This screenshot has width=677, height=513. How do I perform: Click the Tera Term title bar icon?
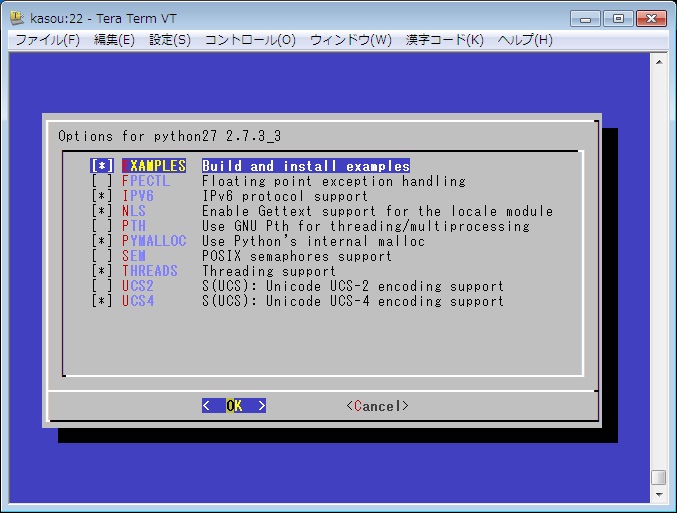[x=17, y=18]
